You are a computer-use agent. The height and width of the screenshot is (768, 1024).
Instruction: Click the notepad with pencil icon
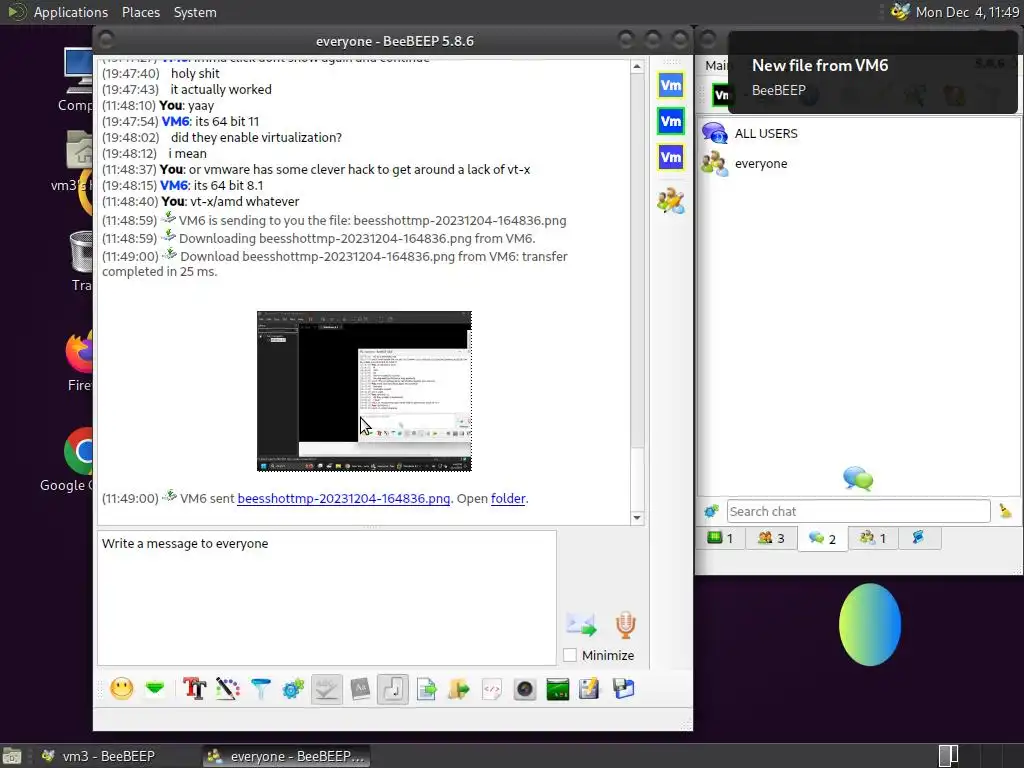pos(590,689)
